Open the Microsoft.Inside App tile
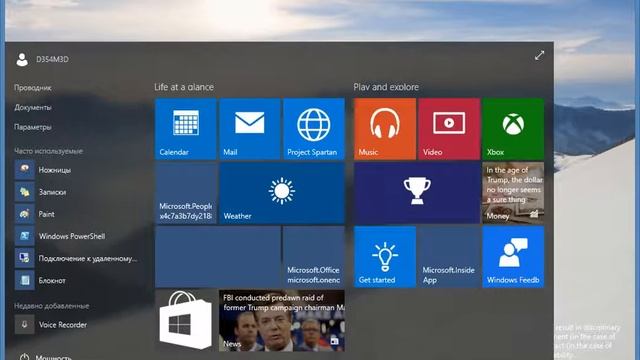 coord(449,257)
